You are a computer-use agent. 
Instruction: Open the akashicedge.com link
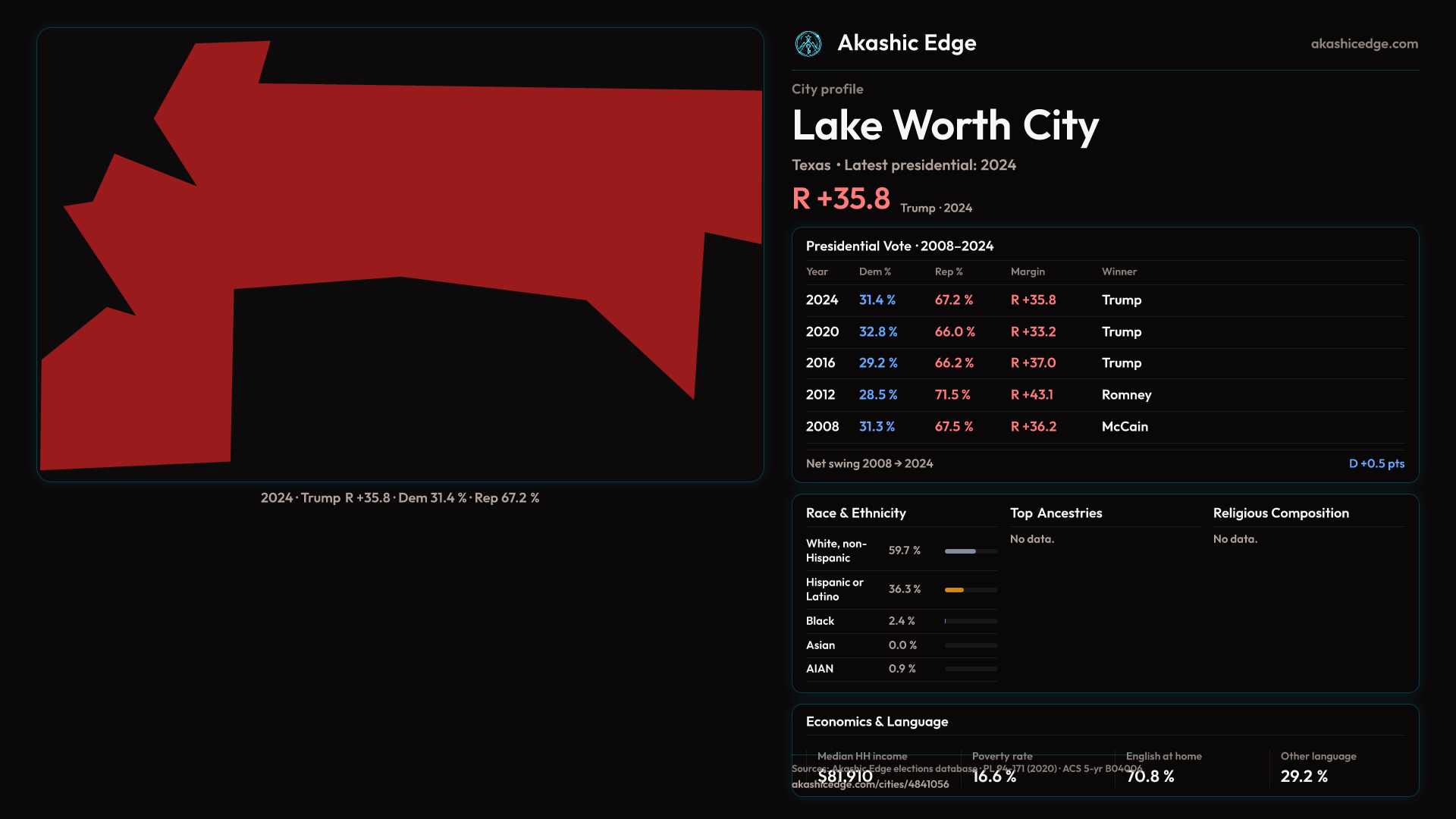click(x=1363, y=44)
